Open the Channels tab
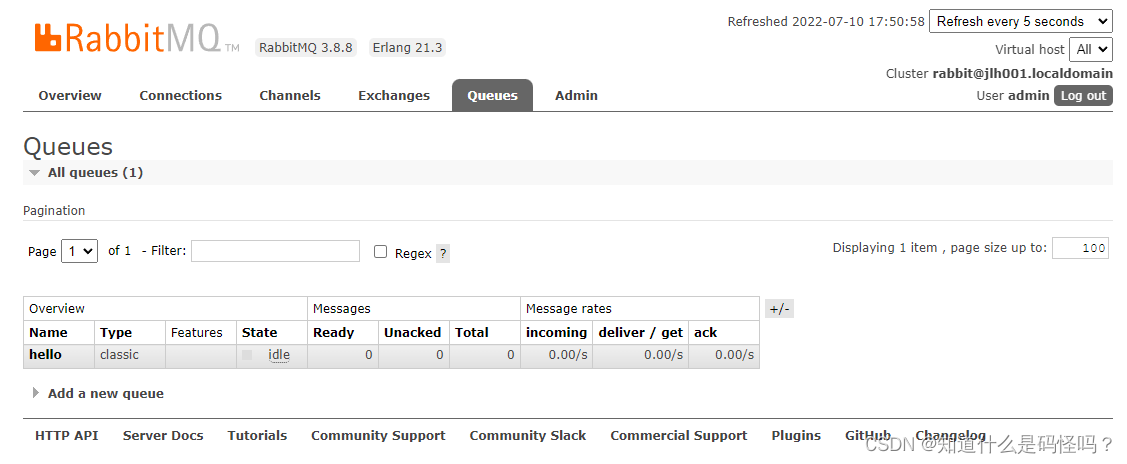Image resolution: width=1127 pixels, height=464 pixels. (290, 96)
